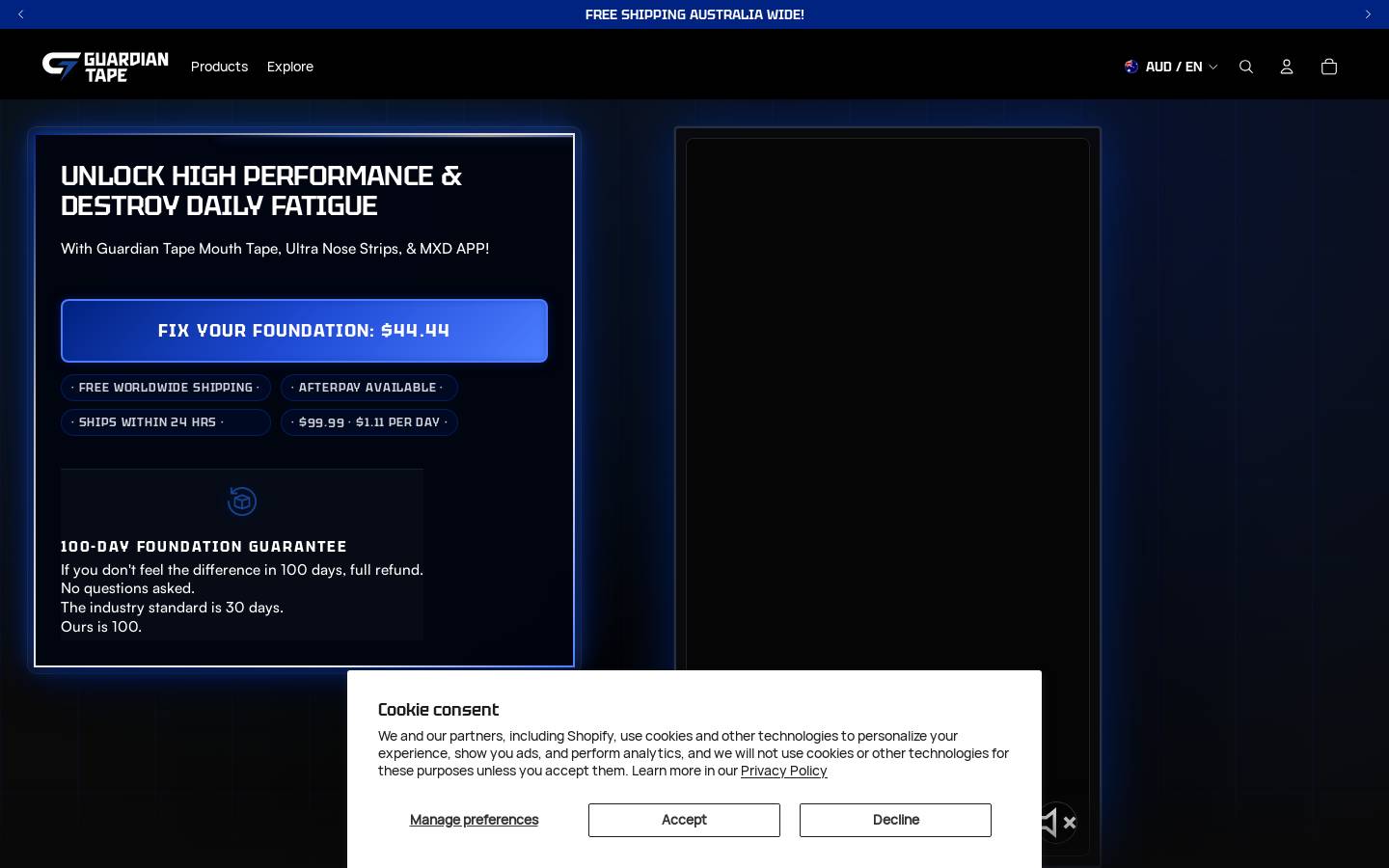Click the Free Shipping Australia Wide announcement
1389x868 pixels.
point(694,14)
